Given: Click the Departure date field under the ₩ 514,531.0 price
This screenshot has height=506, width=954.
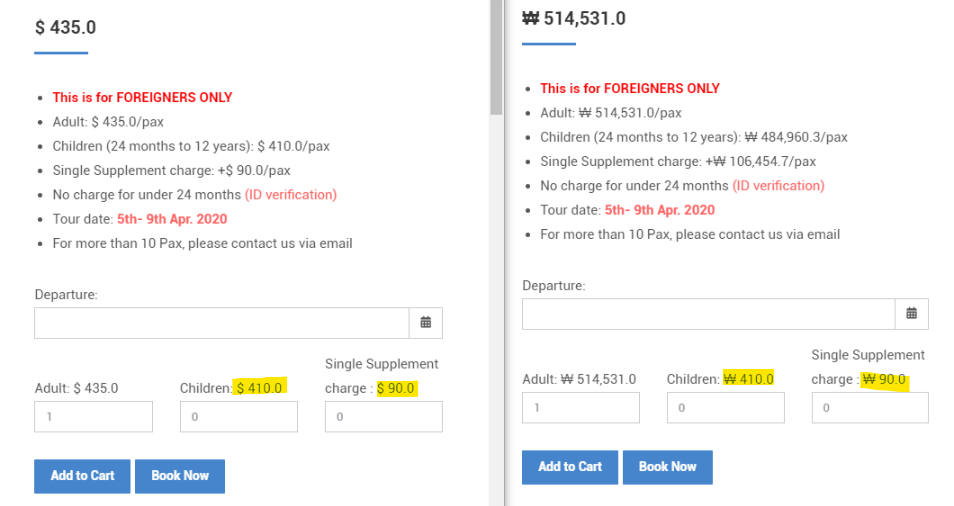Looking at the screenshot, I should pyautogui.click(x=708, y=314).
